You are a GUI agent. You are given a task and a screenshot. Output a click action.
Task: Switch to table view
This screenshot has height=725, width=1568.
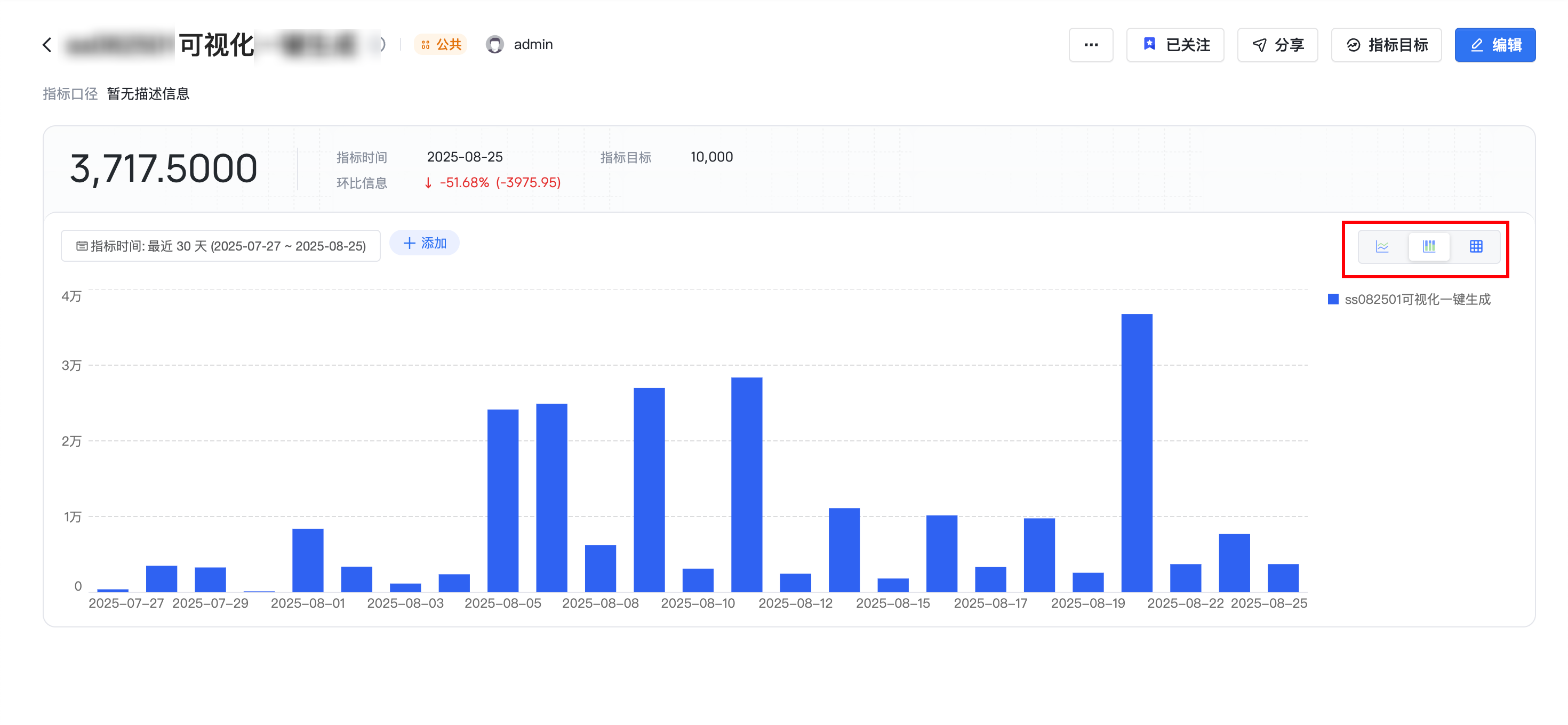click(1476, 246)
